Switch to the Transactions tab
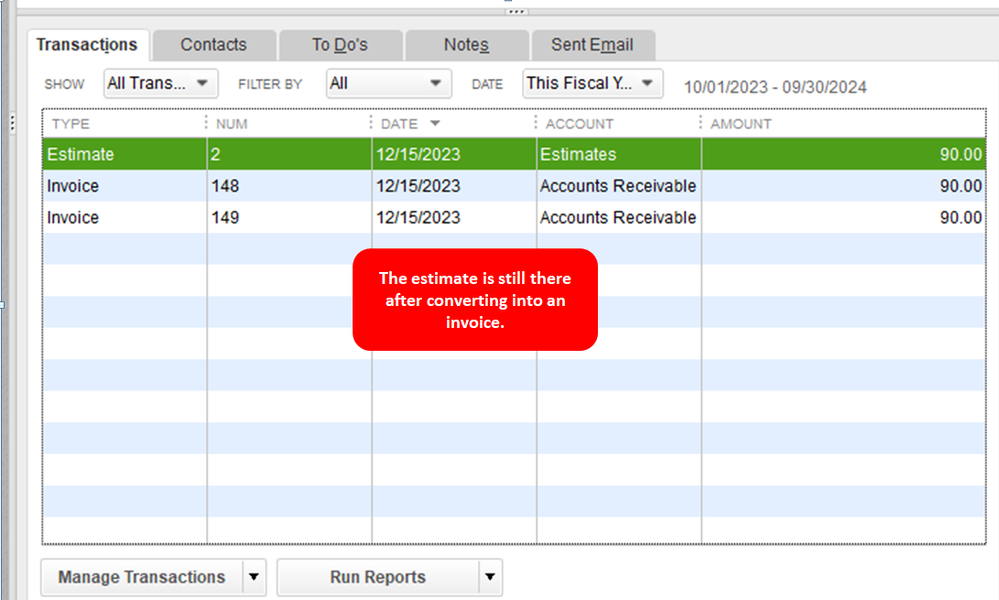999x600 pixels. click(x=87, y=45)
